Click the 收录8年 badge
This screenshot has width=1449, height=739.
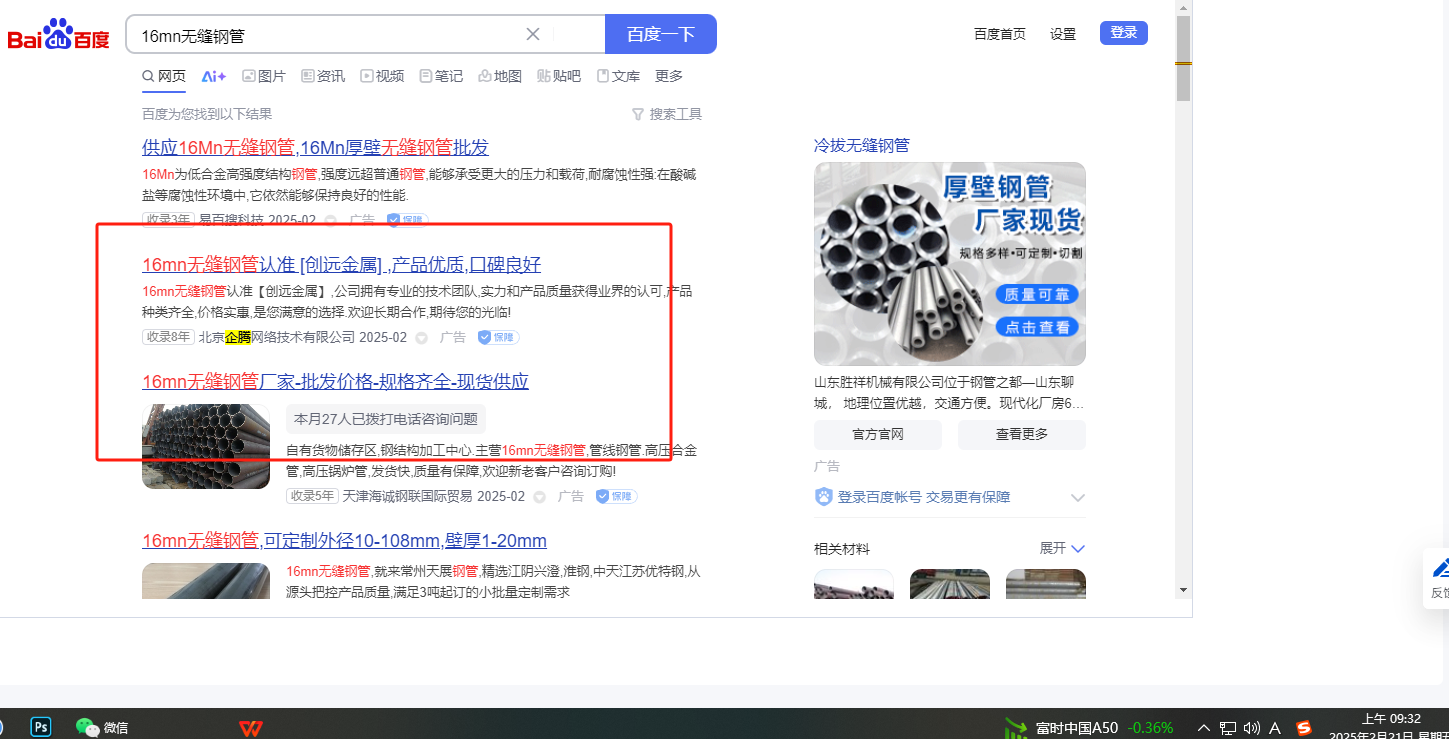click(167, 337)
